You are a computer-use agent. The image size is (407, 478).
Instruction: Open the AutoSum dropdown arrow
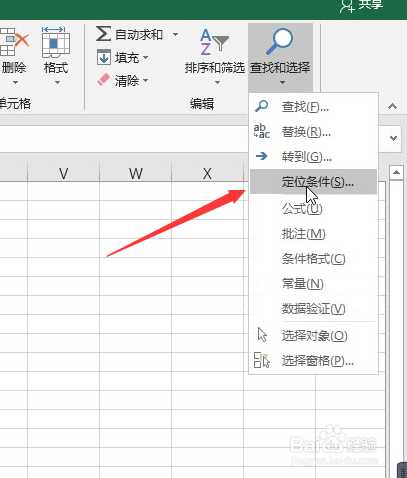point(175,34)
